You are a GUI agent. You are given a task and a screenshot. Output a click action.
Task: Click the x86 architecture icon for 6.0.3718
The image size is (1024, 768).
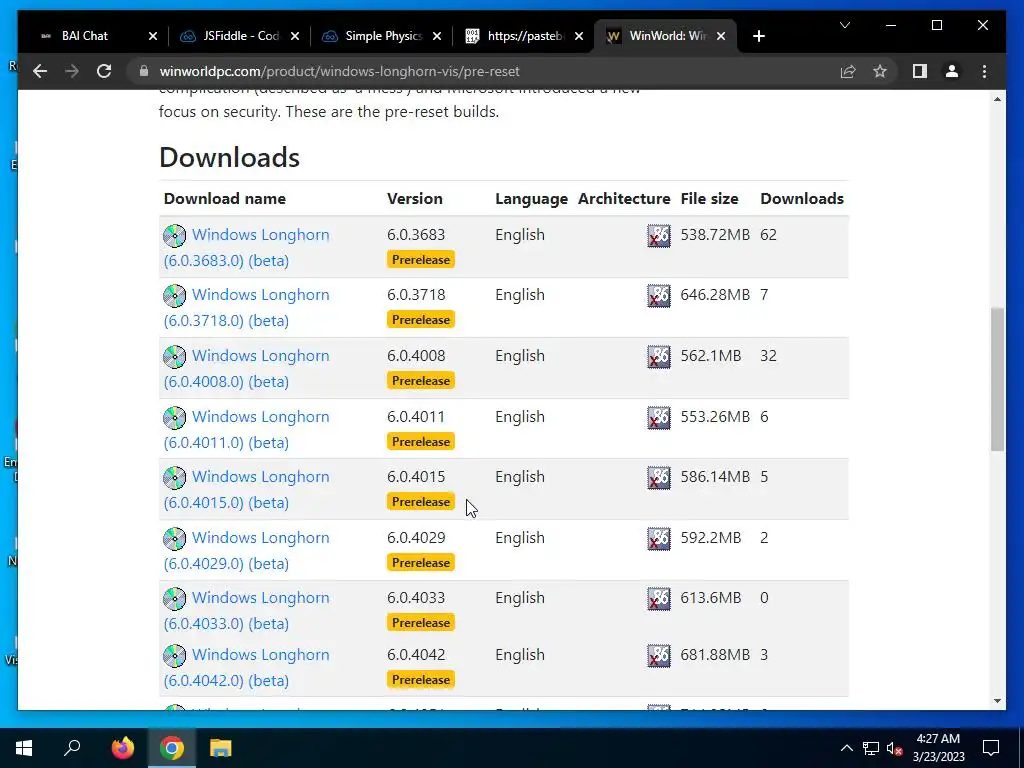(658, 296)
